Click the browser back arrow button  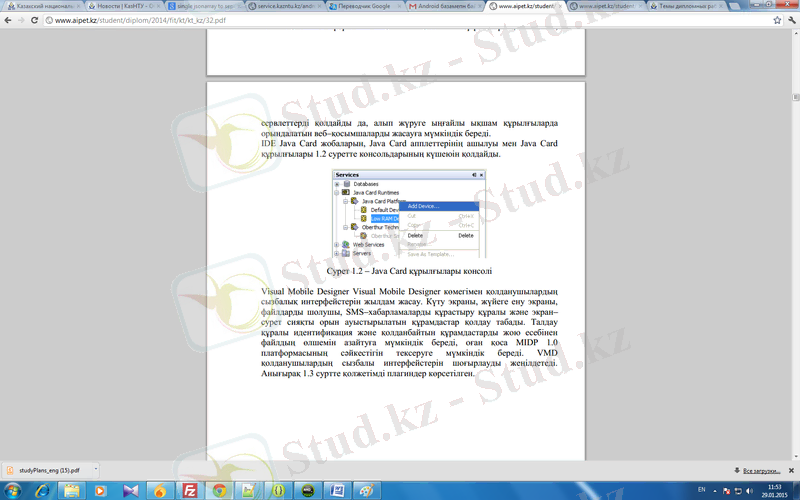[x=9, y=19]
